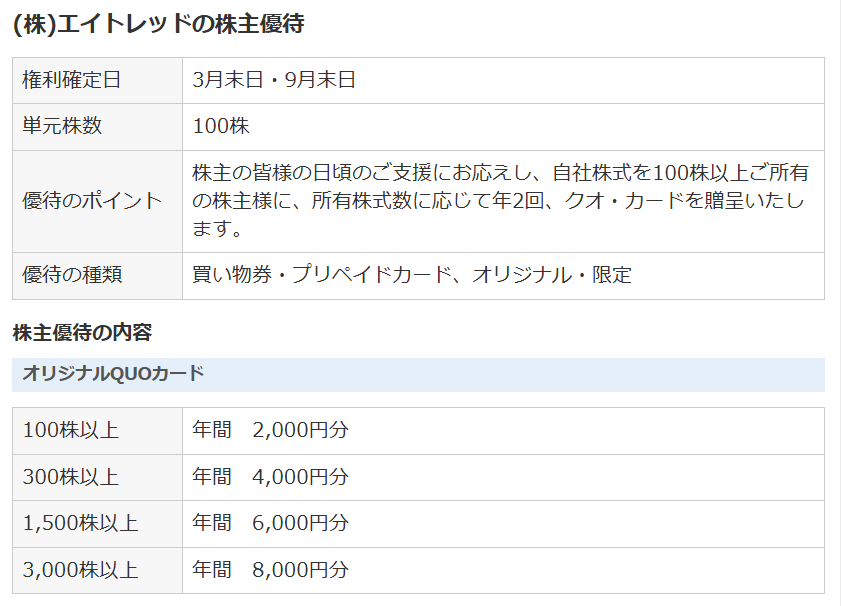Select the 年間 6,000円分 amount

[x=271, y=524]
